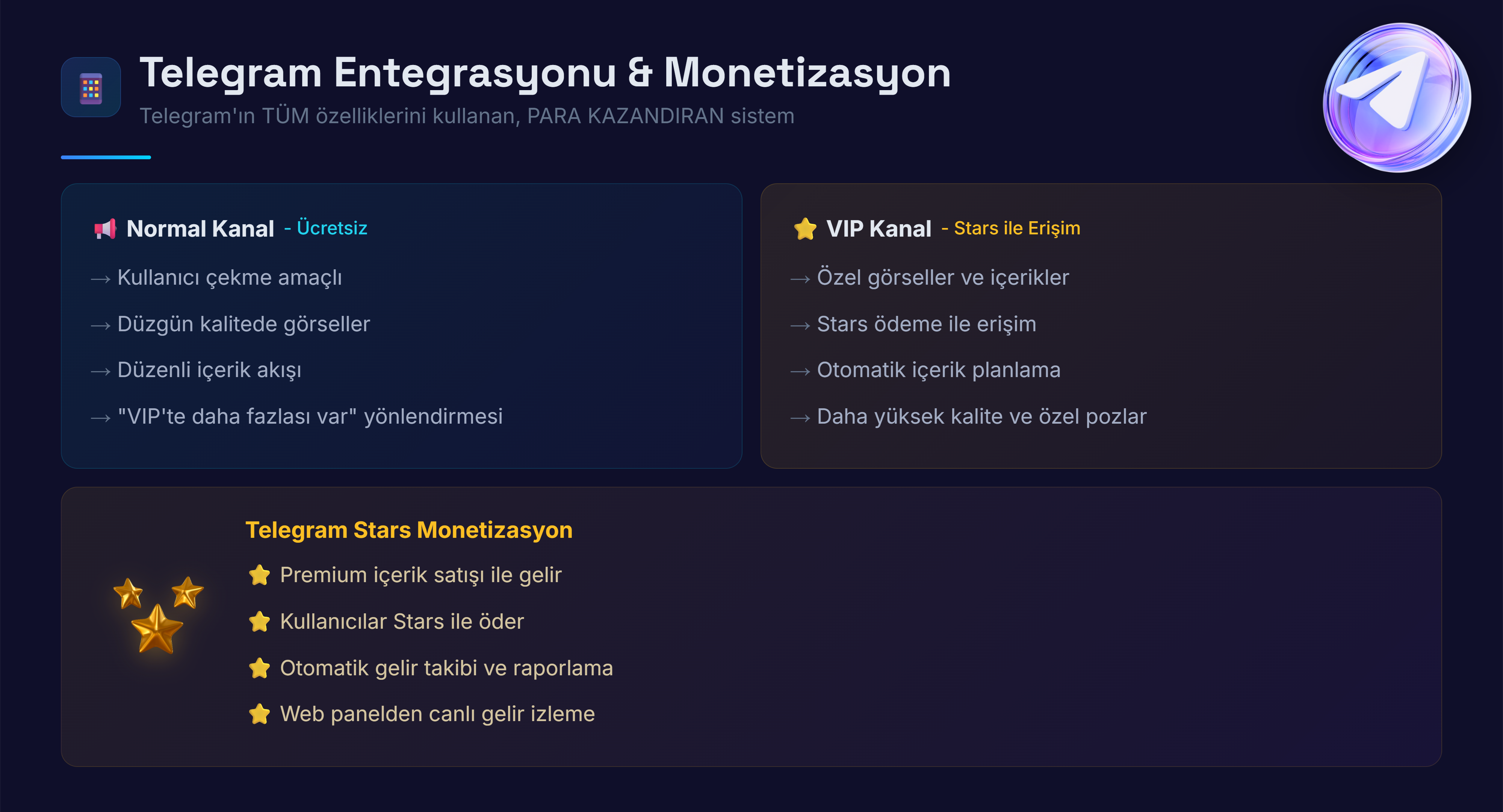Click the keypad icon beside the title

click(x=91, y=88)
